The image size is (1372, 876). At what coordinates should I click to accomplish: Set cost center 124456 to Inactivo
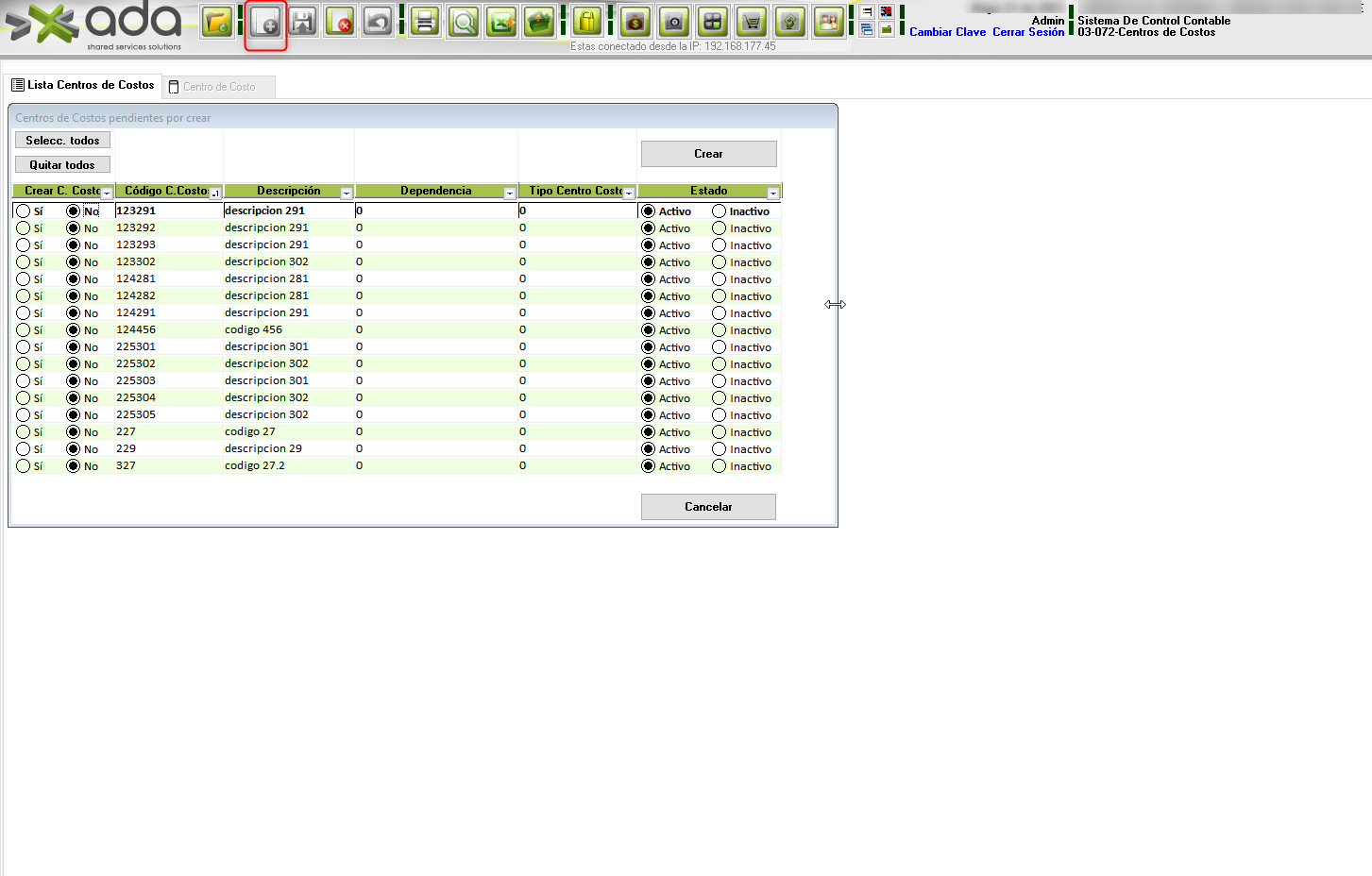pyautogui.click(x=720, y=330)
